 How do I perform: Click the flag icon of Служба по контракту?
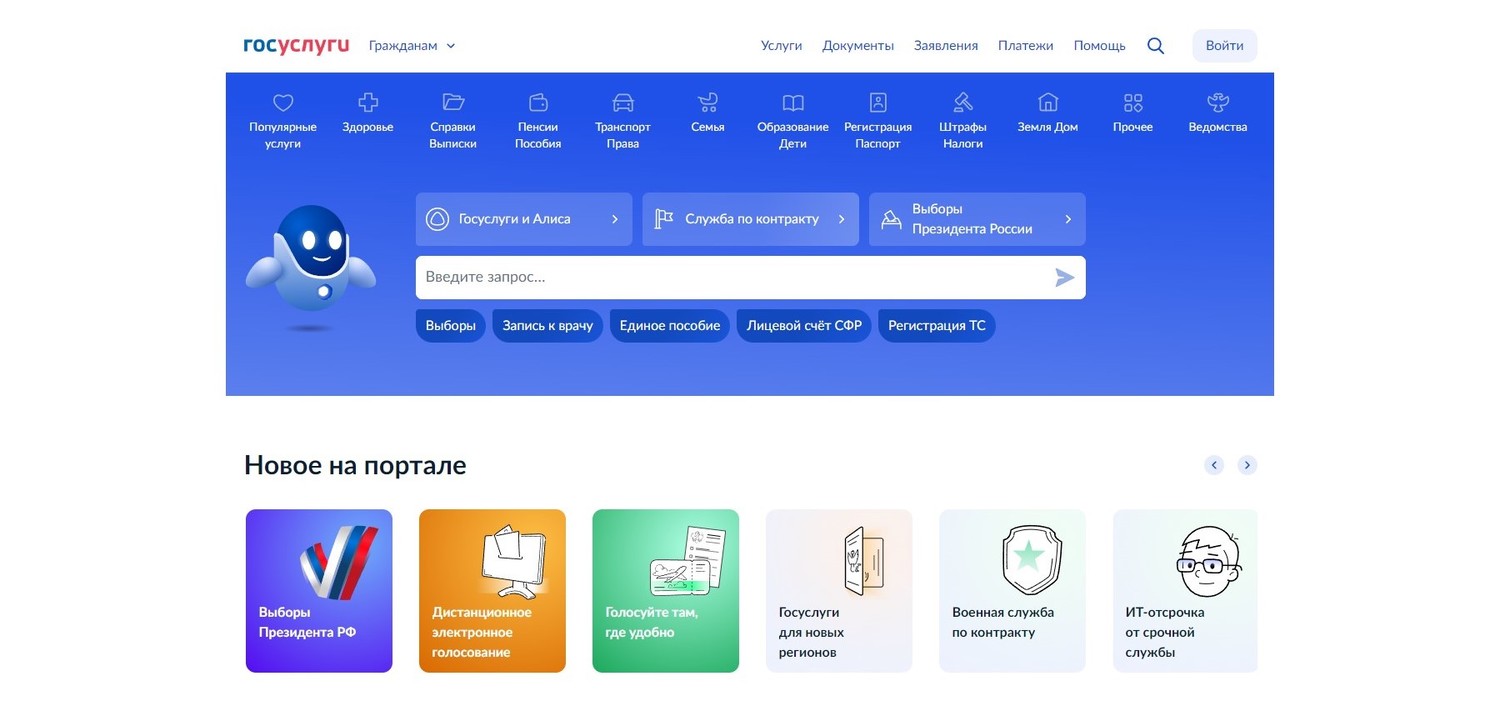tap(664, 219)
